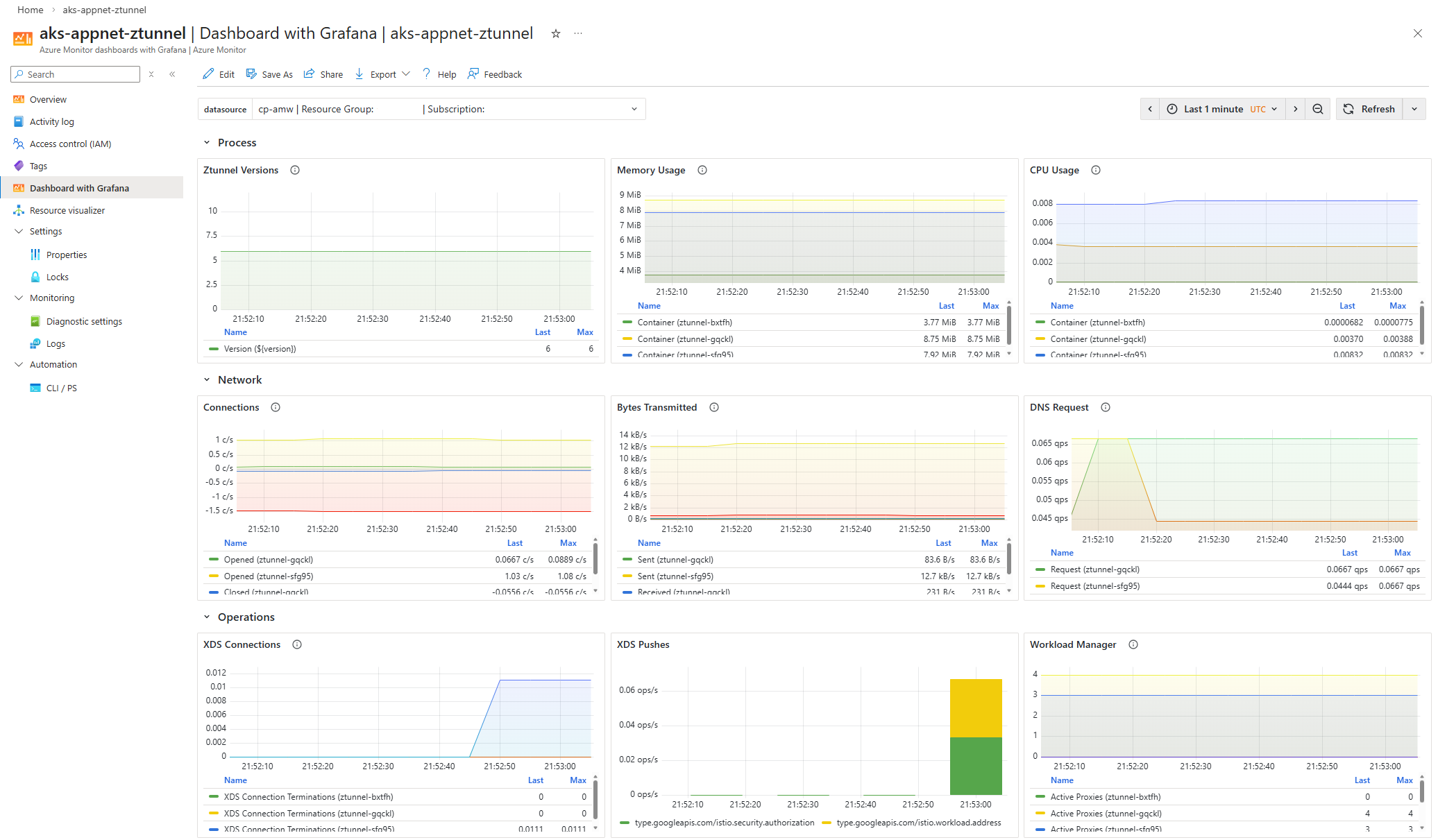Image resolution: width=1438 pixels, height=840 pixels.
Task: Click the favorite star icon by the title
Action: click(555, 34)
